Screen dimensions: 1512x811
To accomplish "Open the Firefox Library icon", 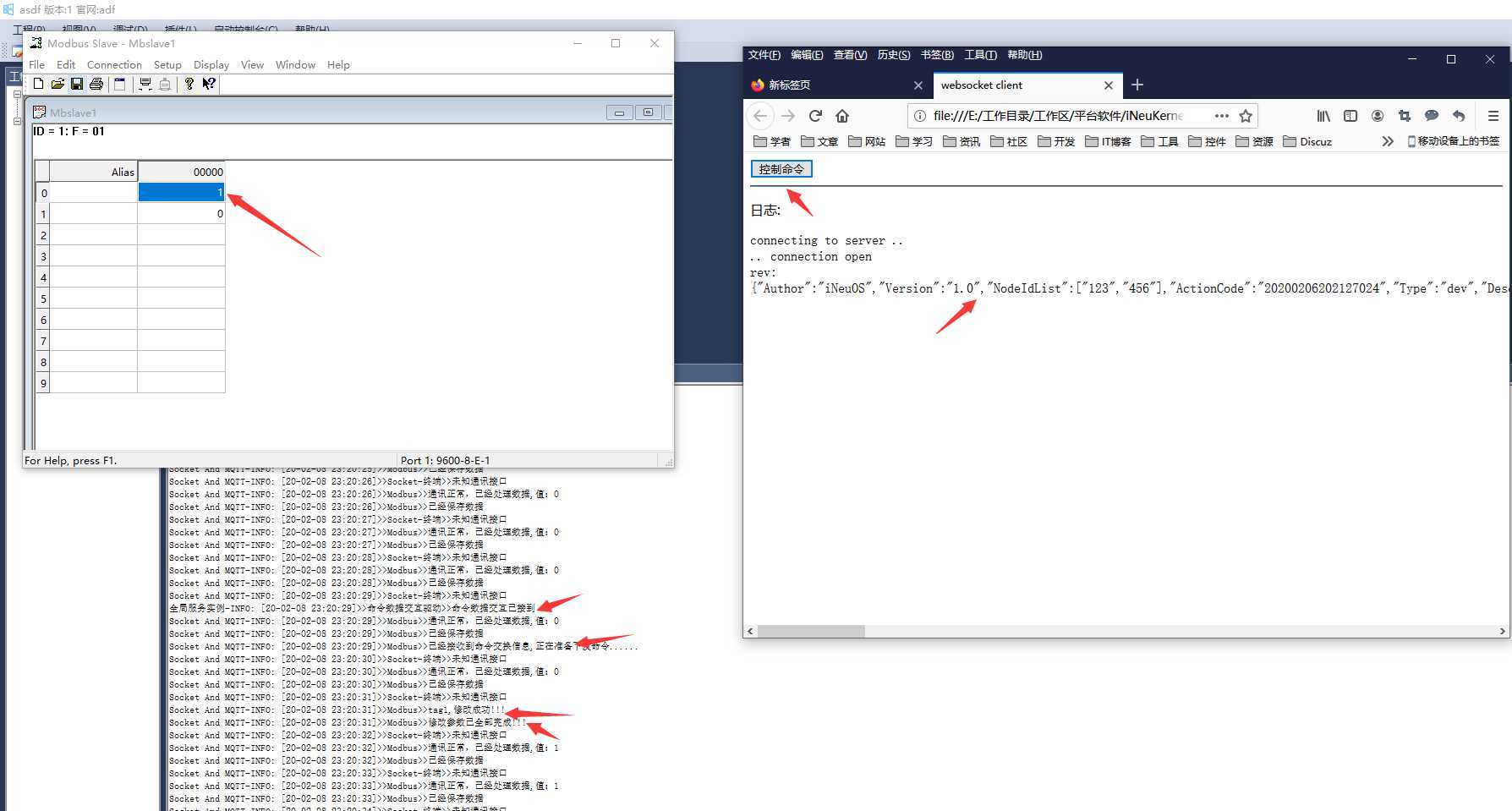I will point(1323,116).
